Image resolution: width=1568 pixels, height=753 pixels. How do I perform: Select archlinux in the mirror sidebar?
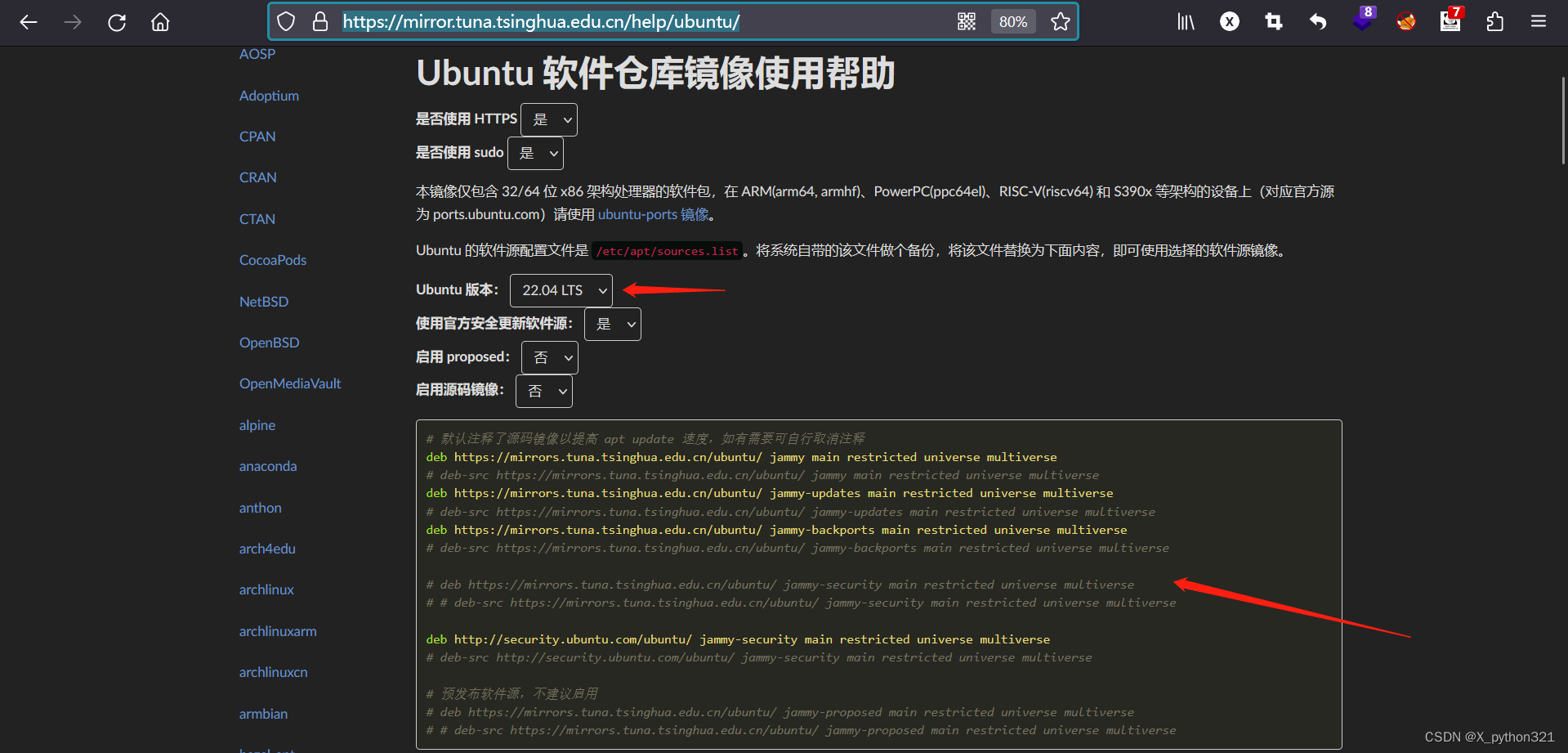tap(266, 589)
